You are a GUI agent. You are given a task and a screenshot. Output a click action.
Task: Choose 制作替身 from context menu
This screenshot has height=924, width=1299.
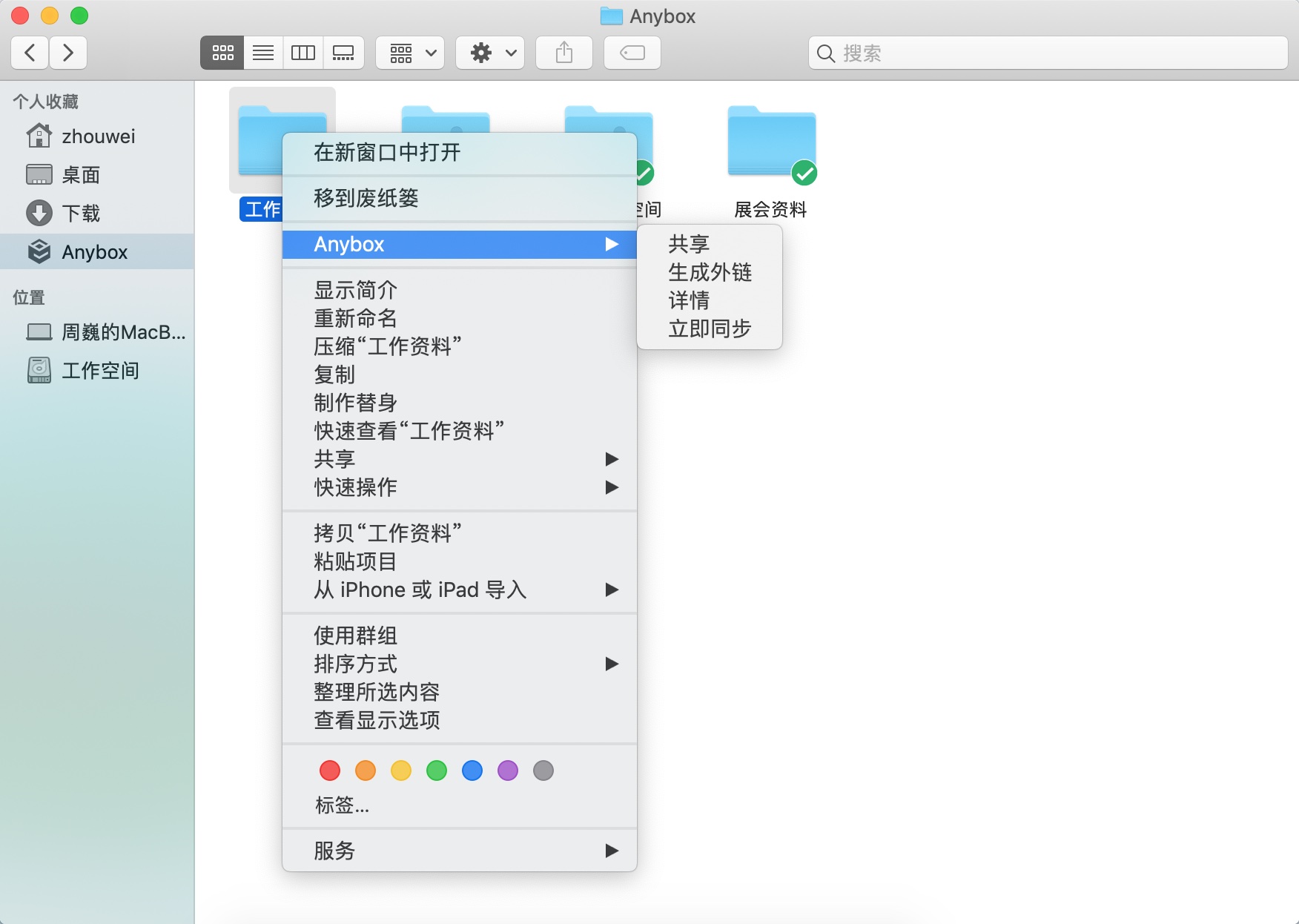point(460,403)
